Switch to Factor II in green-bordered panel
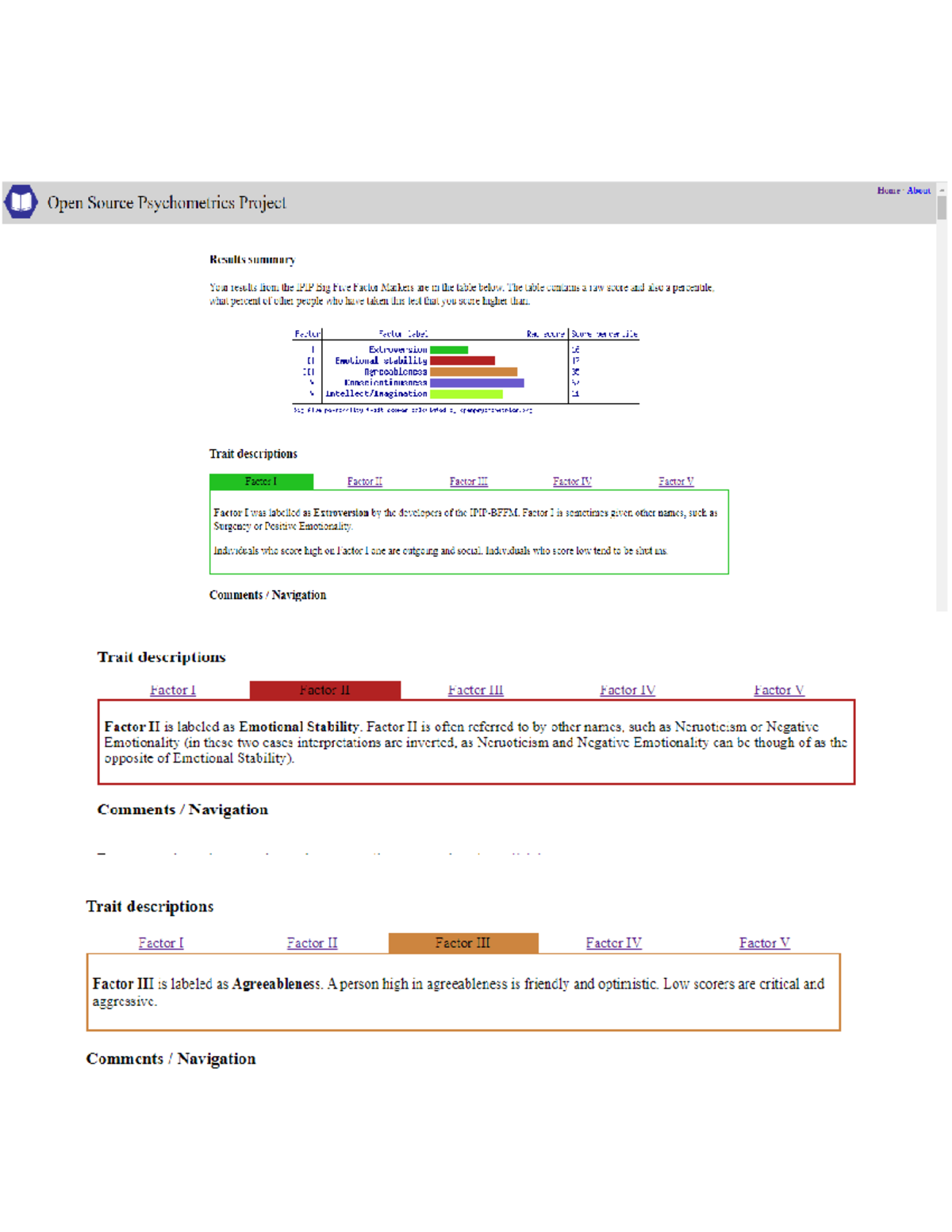Image resolution: width=952 pixels, height=1232 pixels. coord(364,482)
